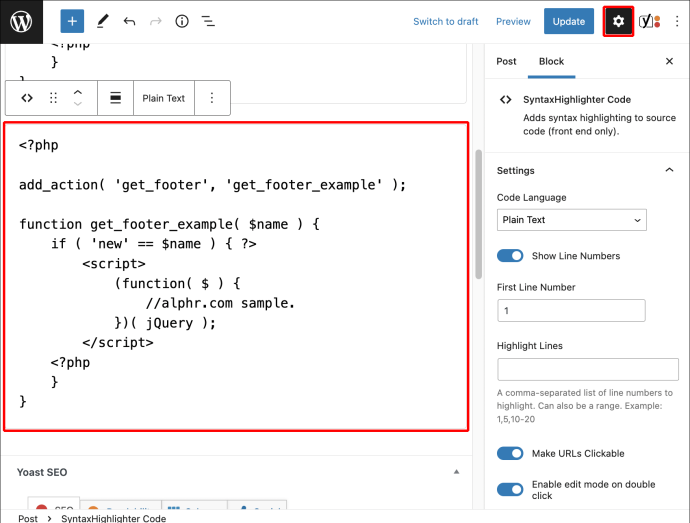
Task: Open Plain Text language selector in block toolbar
Action: point(164,98)
